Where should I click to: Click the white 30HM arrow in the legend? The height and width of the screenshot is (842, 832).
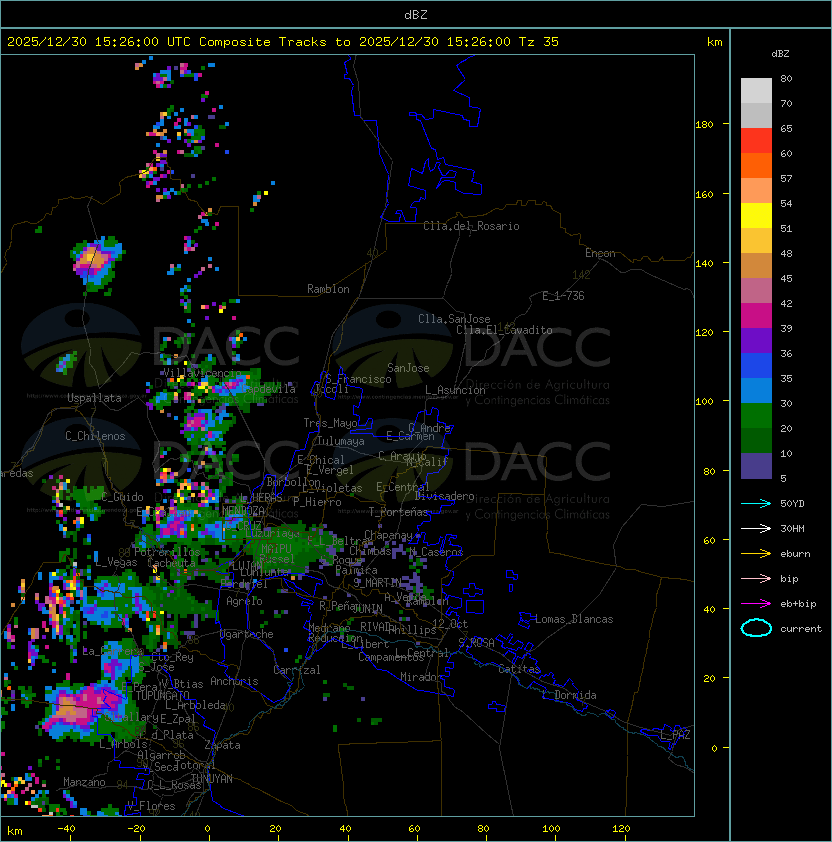point(756,528)
